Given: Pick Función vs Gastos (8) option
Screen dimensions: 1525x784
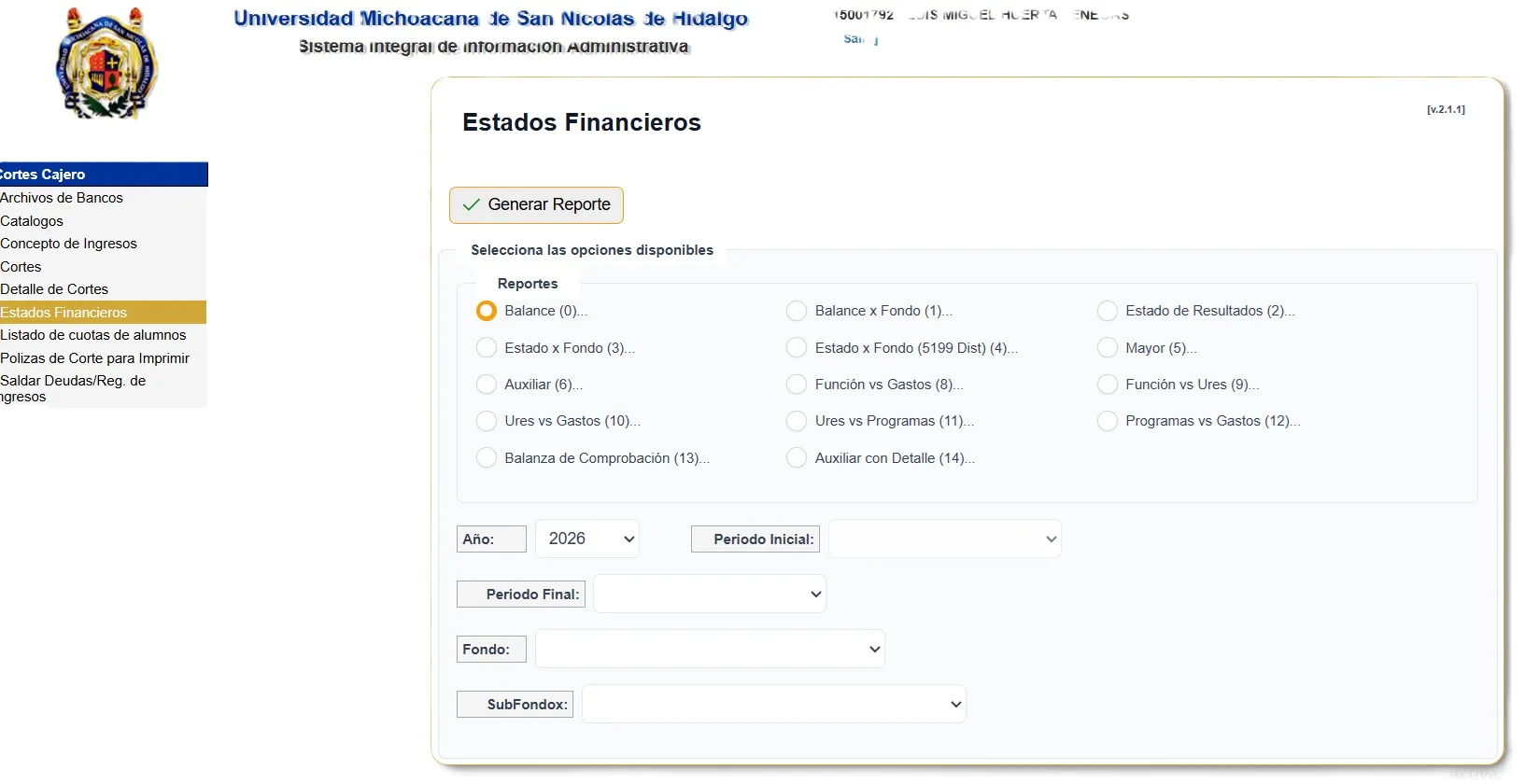Looking at the screenshot, I should pos(797,385).
